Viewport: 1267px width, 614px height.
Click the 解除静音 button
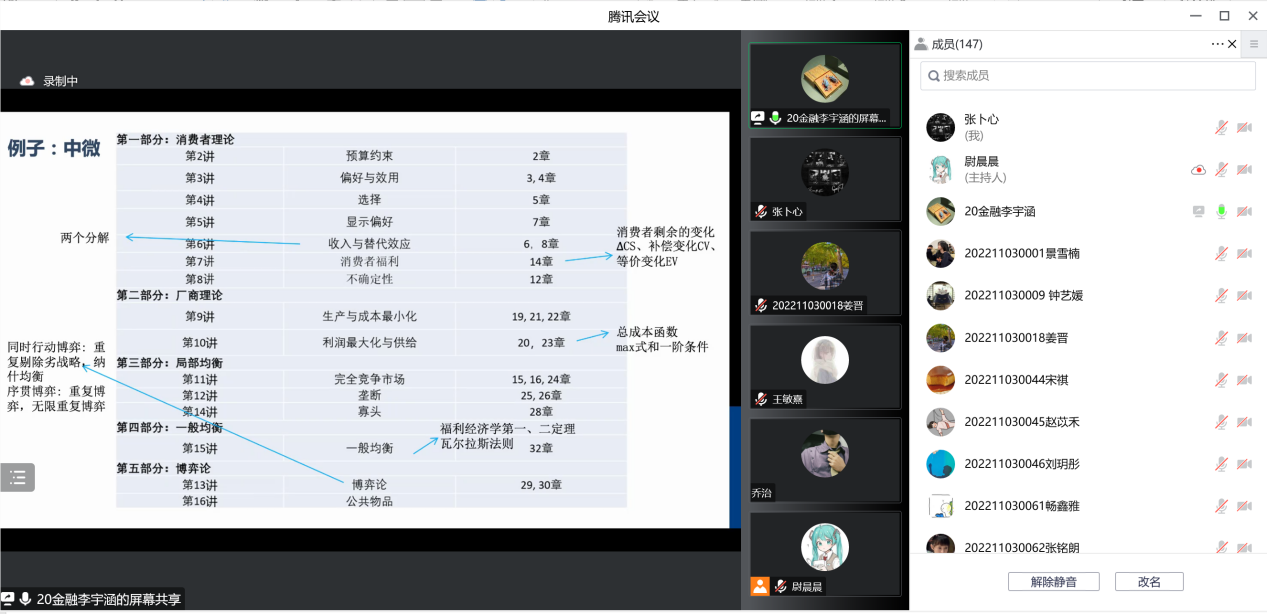click(1054, 581)
